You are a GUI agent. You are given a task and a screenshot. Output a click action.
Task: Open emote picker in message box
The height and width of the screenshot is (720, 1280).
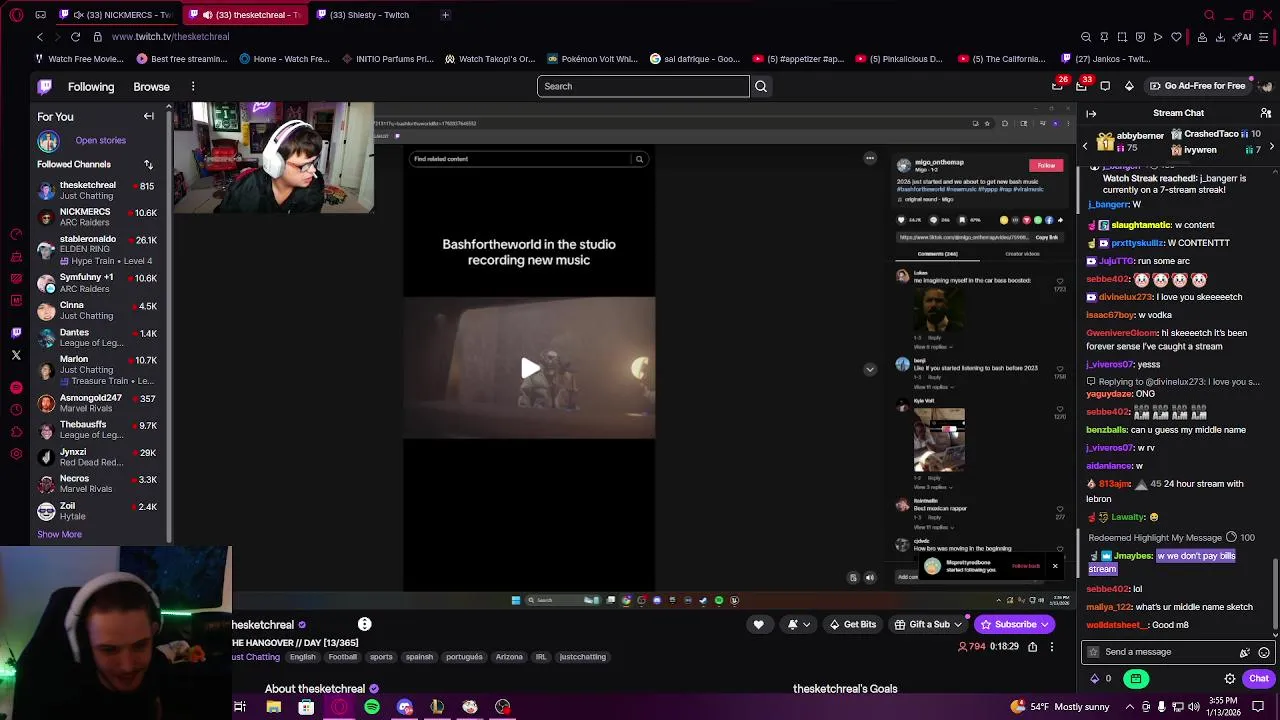1264,652
